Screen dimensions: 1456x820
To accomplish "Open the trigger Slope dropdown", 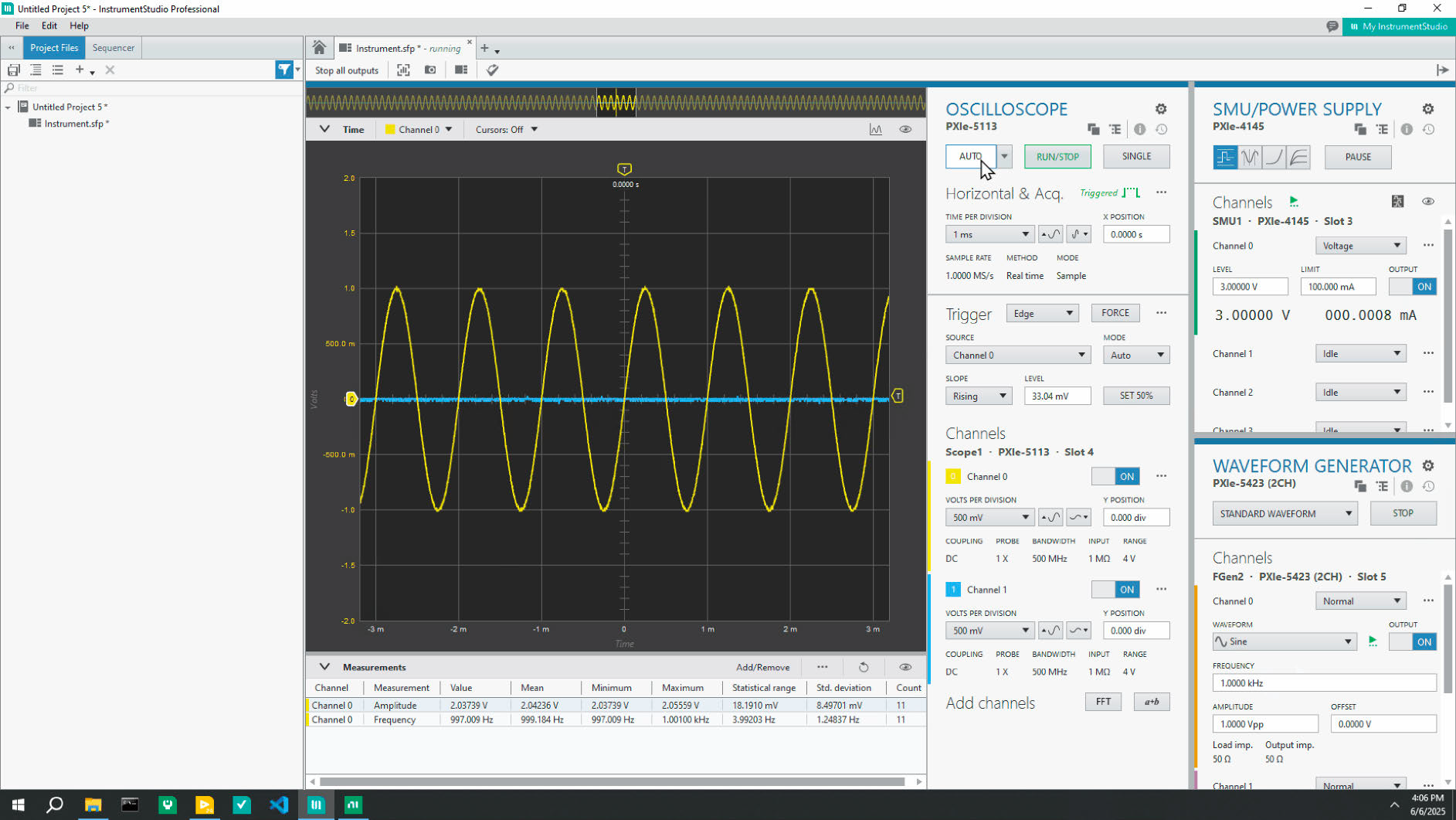I will point(978,396).
